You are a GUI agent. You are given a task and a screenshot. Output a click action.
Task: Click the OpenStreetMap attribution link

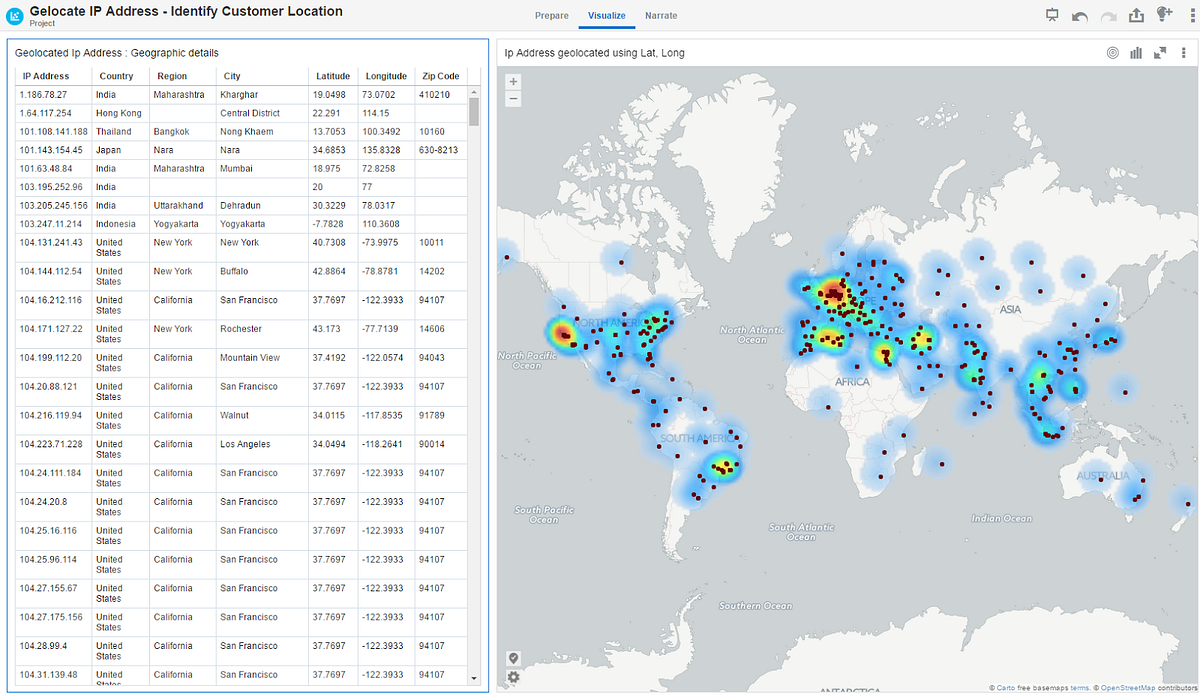click(1128, 687)
